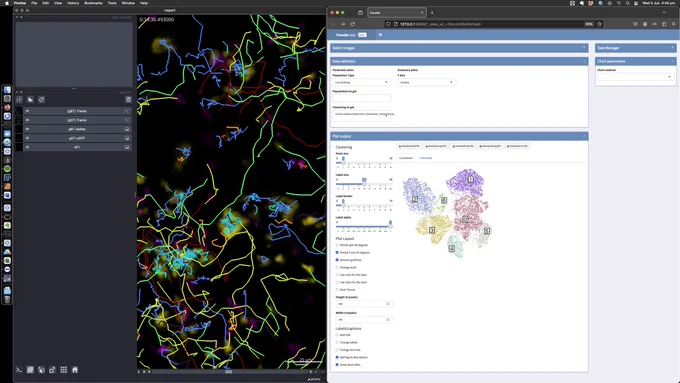
Task: Enable the Change labels checkbox
Action: coord(337,343)
